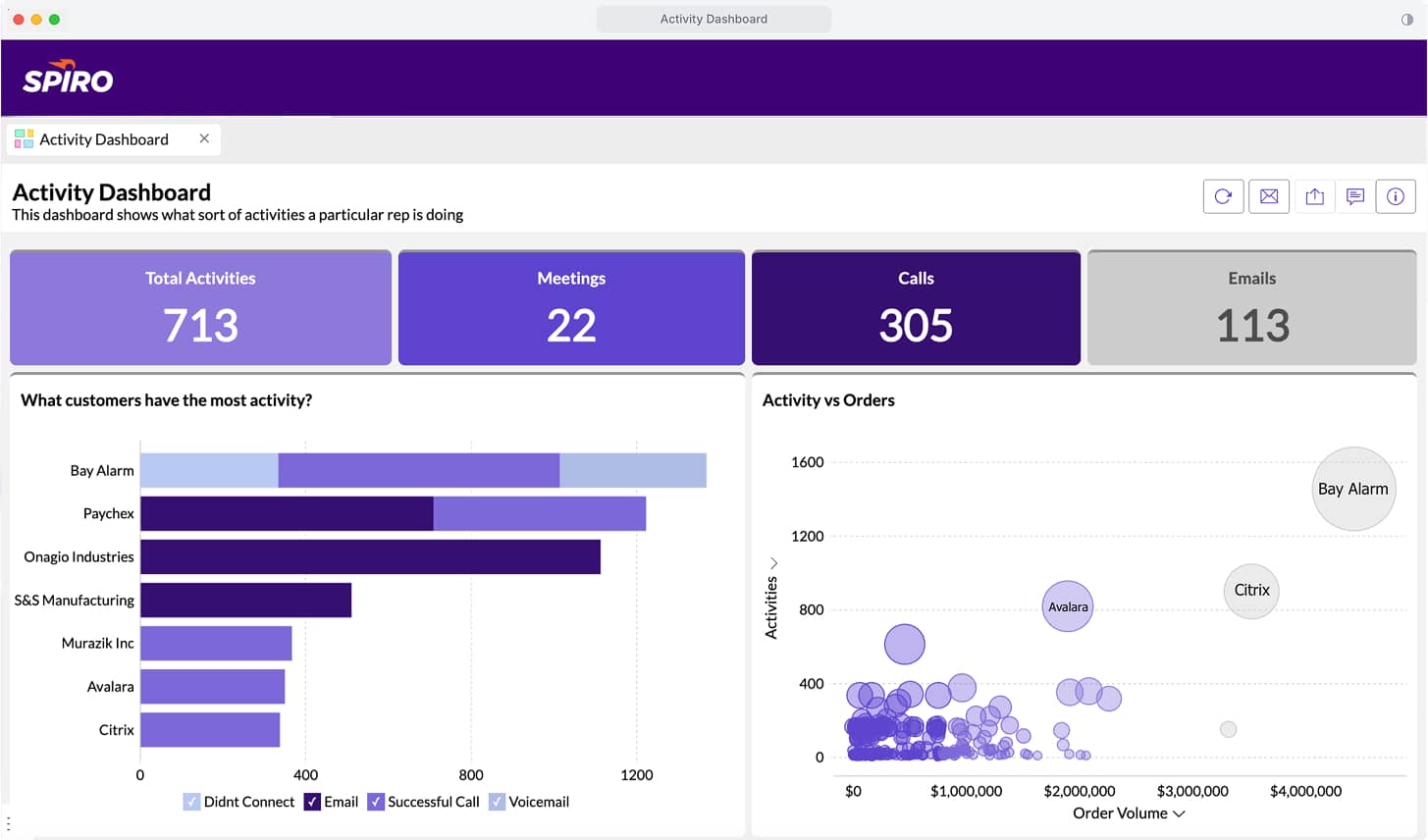Open the Emails 113 card

tap(1252, 308)
